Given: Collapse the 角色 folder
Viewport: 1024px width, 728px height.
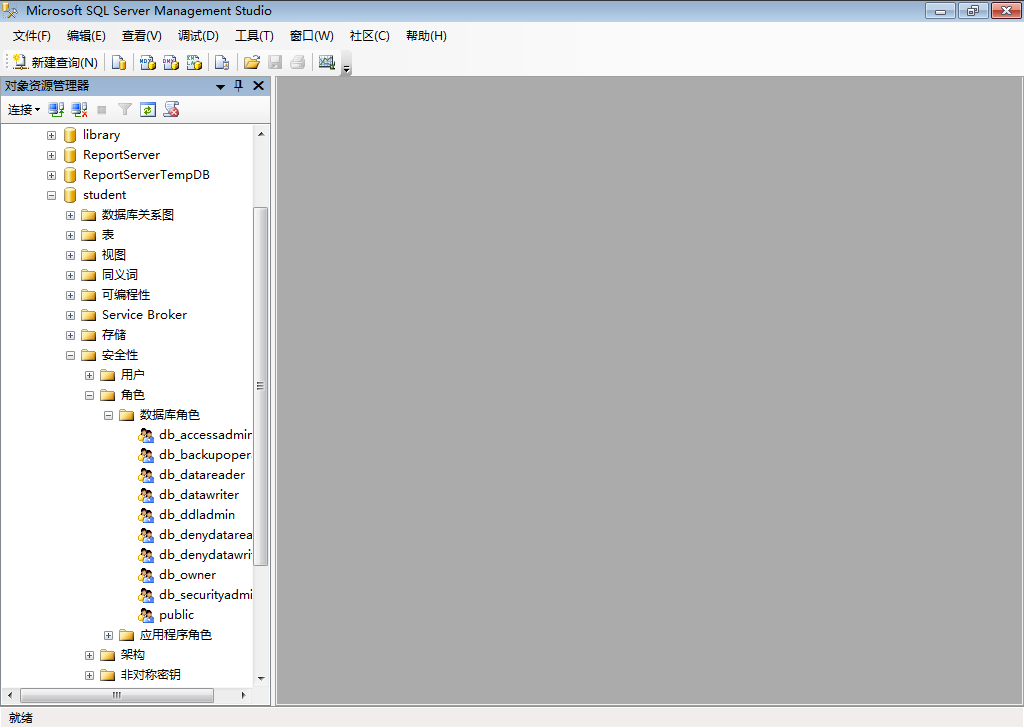Looking at the screenshot, I should coord(89,396).
